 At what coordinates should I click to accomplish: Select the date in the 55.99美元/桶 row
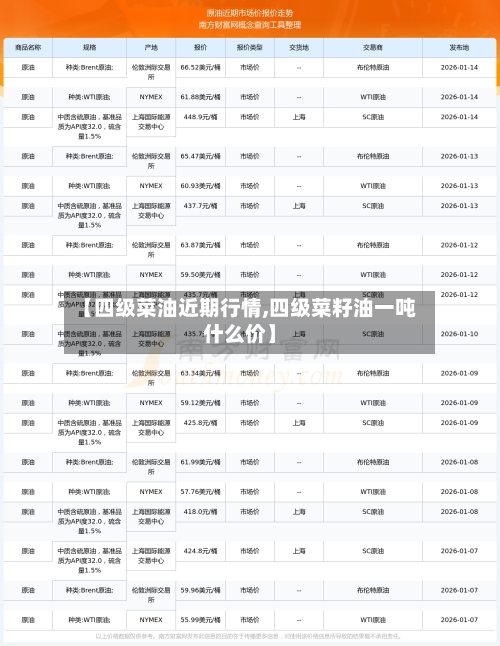(459, 620)
